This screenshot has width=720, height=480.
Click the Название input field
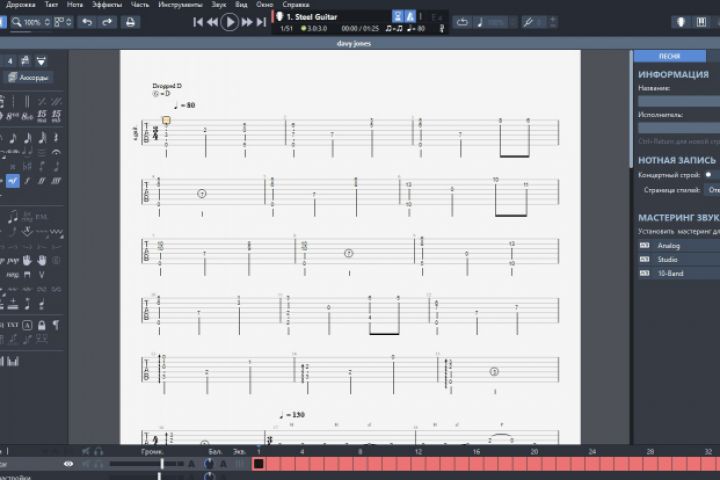click(679, 101)
